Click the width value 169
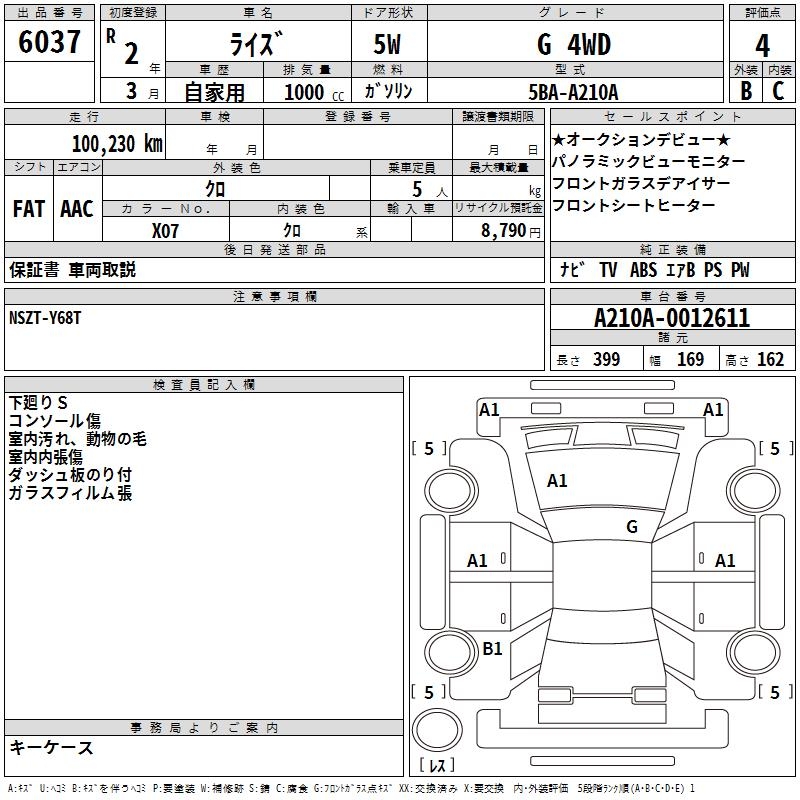 tap(690, 359)
